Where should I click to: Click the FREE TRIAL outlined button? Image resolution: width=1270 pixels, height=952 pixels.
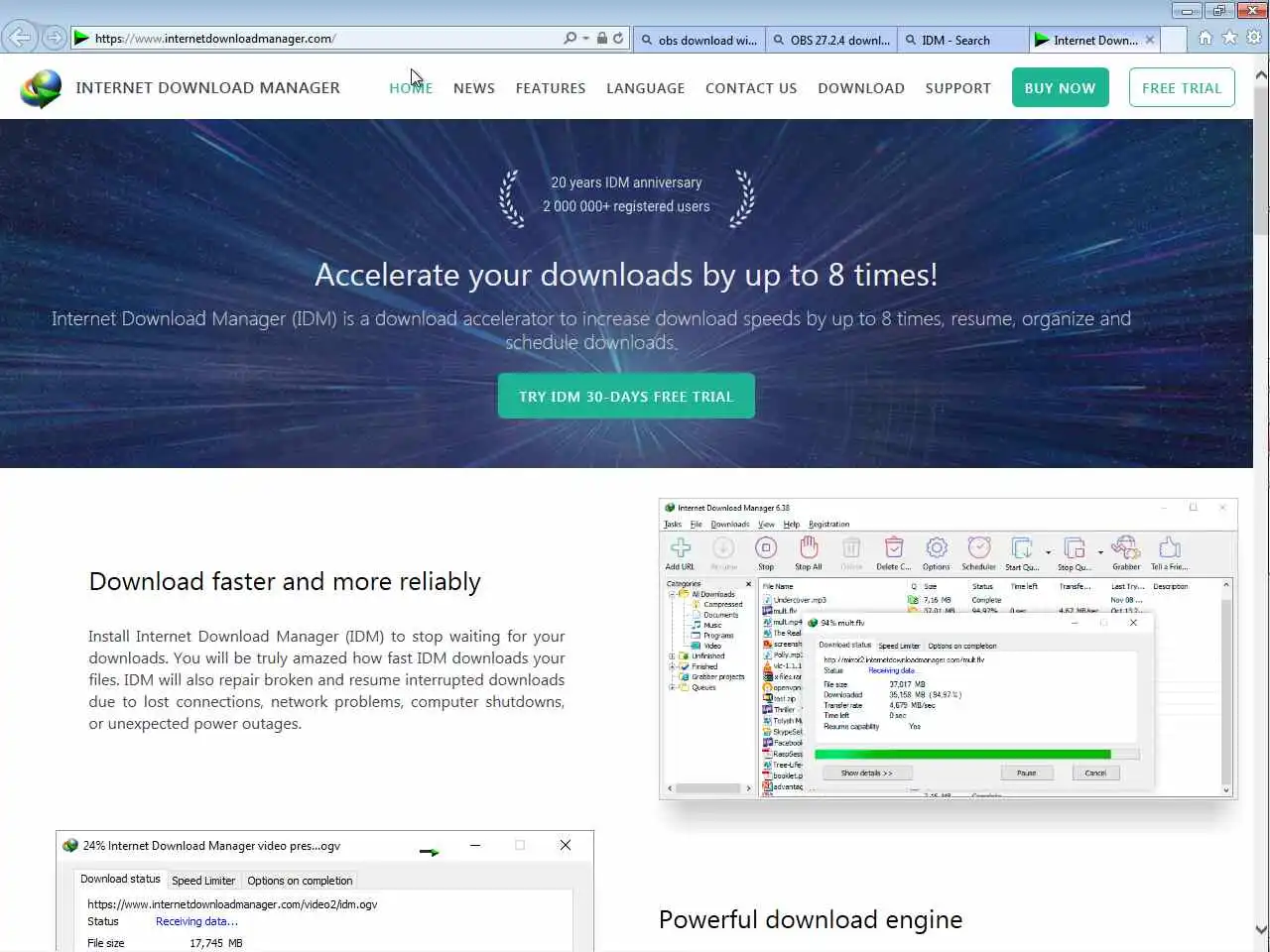(x=1182, y=87)
